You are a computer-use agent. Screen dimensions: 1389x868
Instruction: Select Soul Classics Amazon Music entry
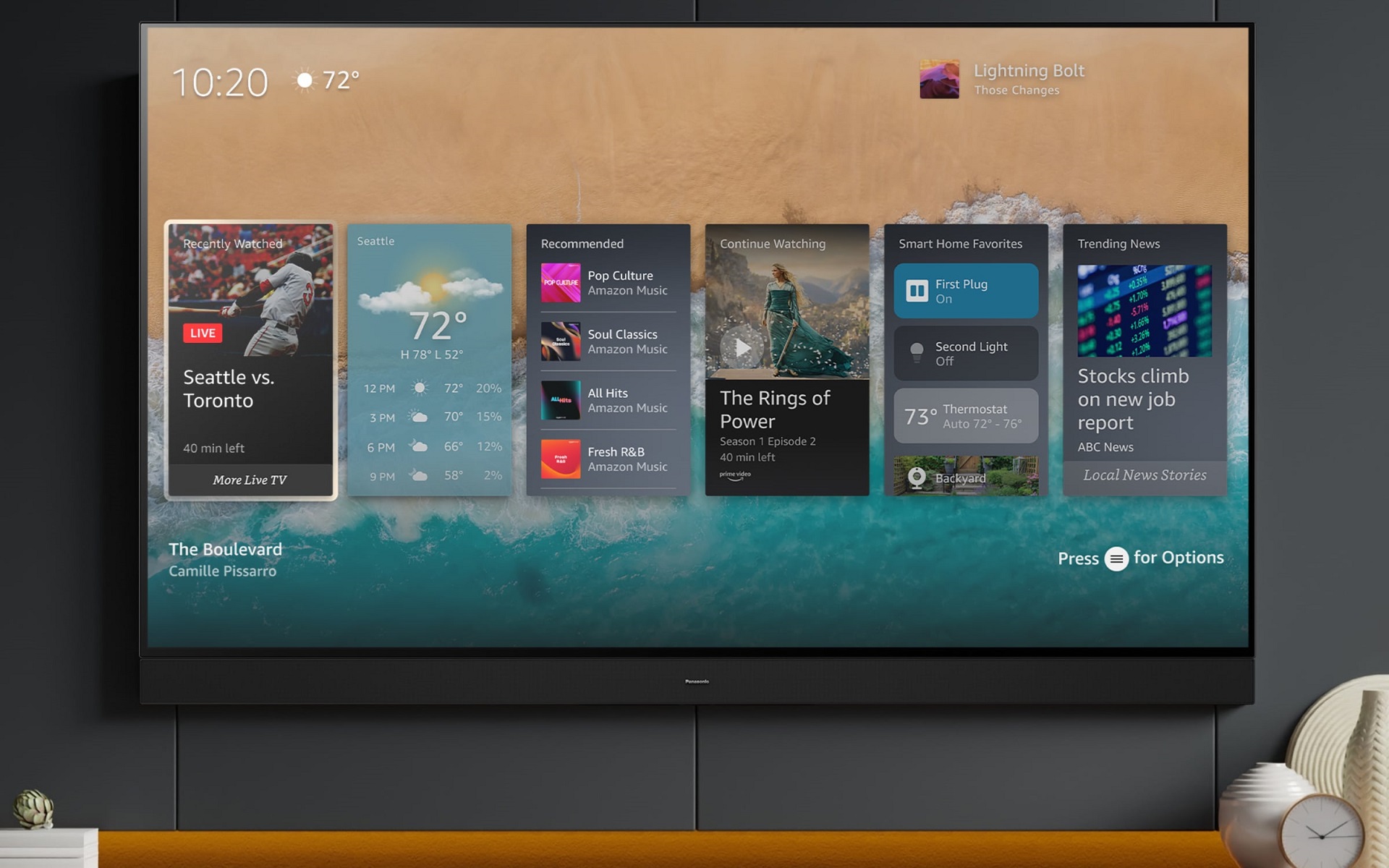(608, 341)
